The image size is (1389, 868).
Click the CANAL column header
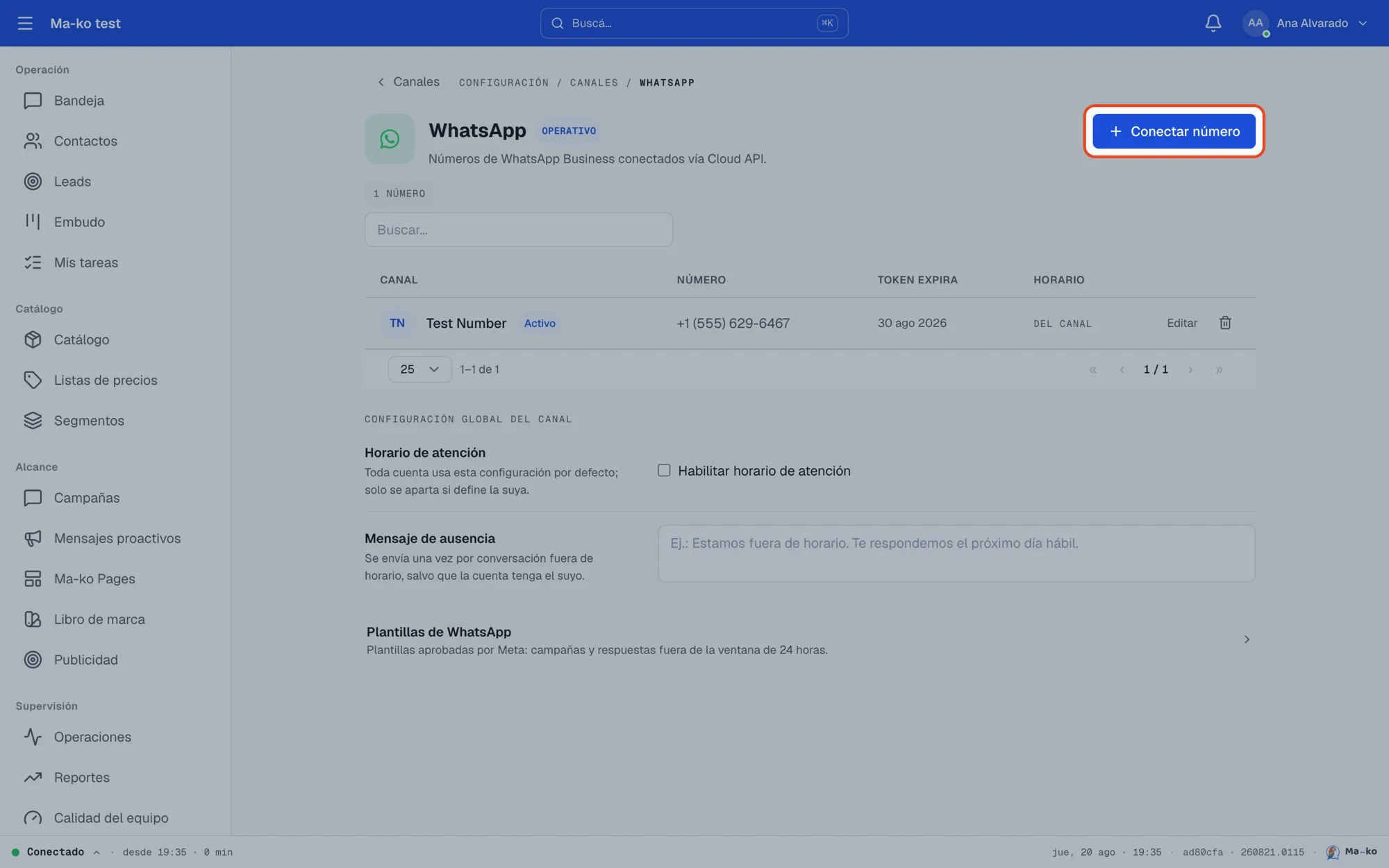[399, 280]
